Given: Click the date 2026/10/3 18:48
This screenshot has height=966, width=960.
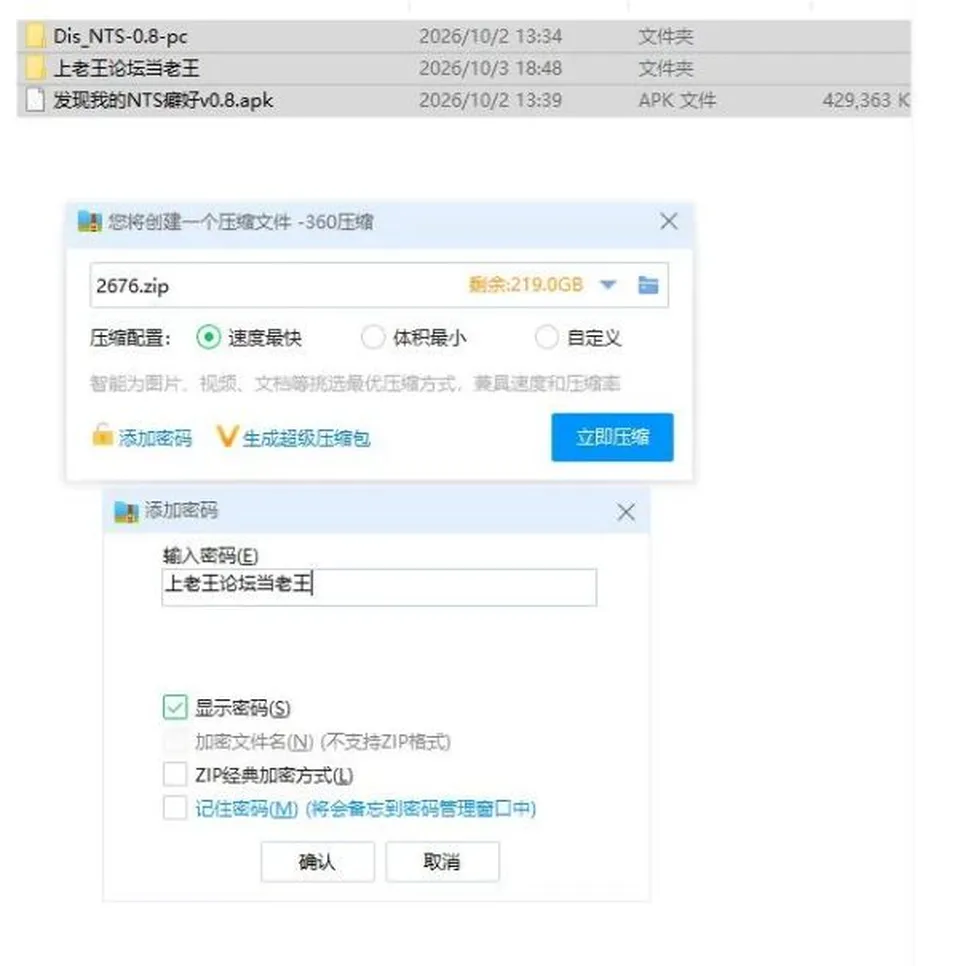Looking at the screenshot, I should click(490, 68).
